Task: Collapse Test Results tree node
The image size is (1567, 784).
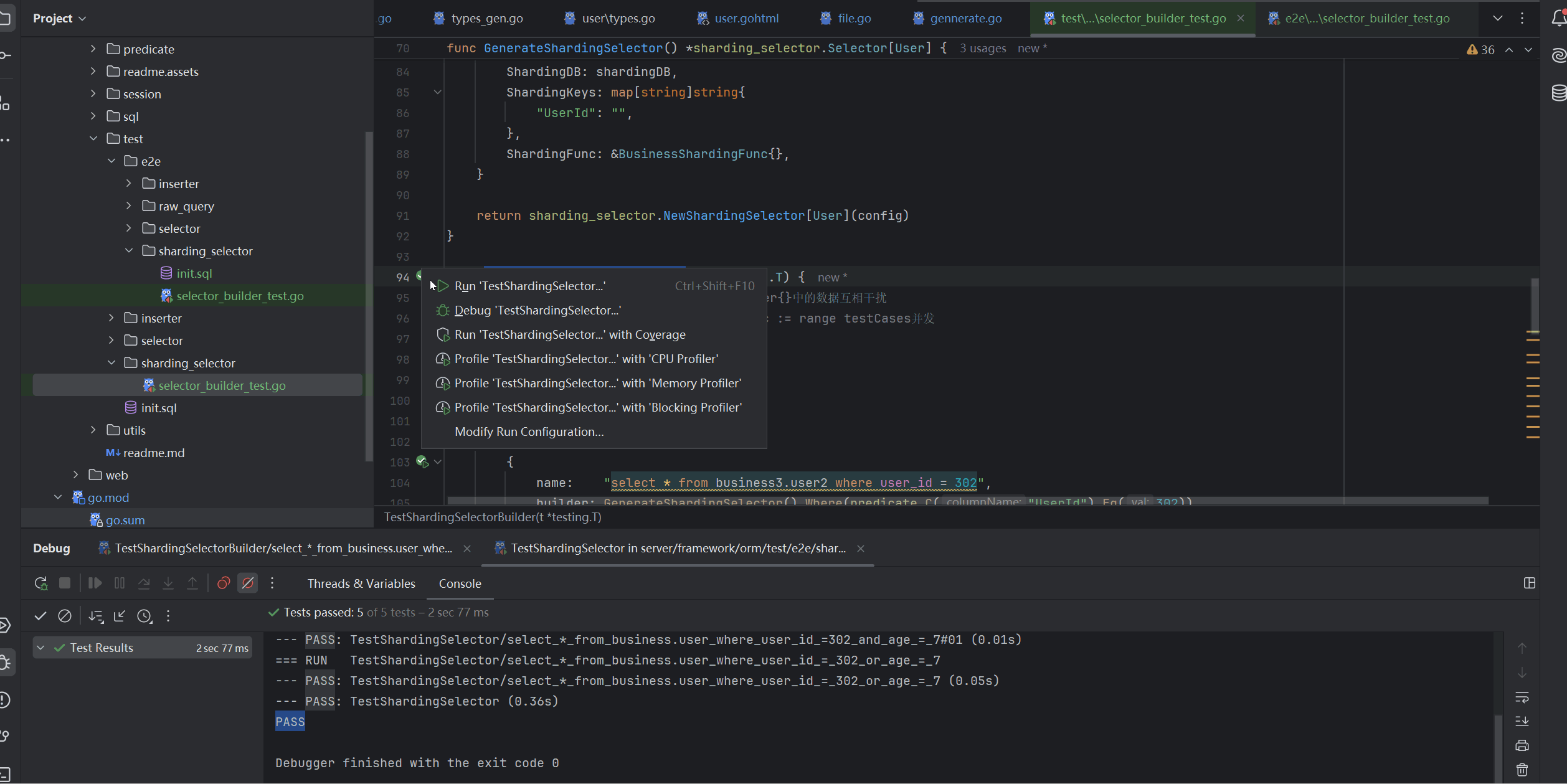Action: pyautogui.click(x=40, y=648)
